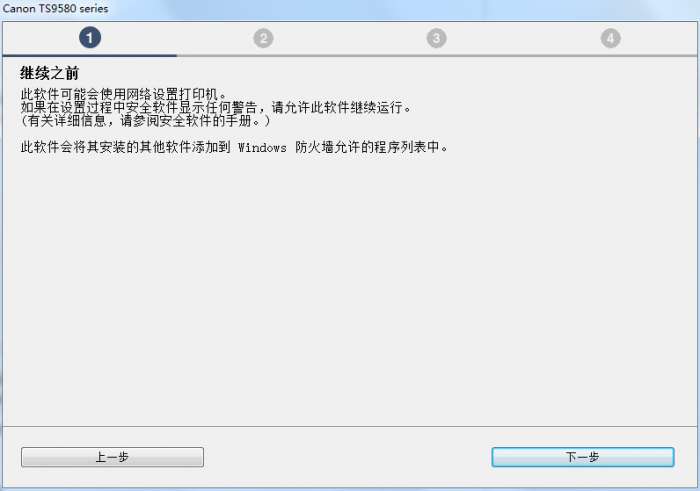Click the line 此软件可能会使用网络设置打印机
Screen dimensions: 700x491
point(124,94)
